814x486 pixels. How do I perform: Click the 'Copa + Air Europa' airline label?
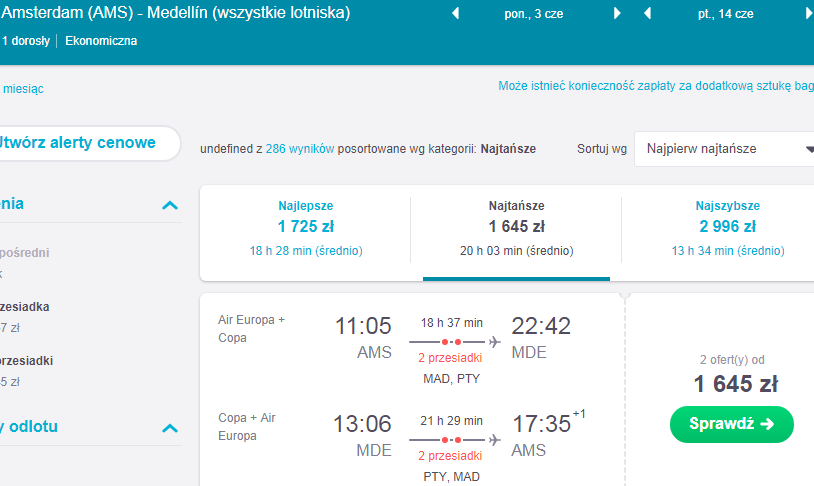[247, 427]
